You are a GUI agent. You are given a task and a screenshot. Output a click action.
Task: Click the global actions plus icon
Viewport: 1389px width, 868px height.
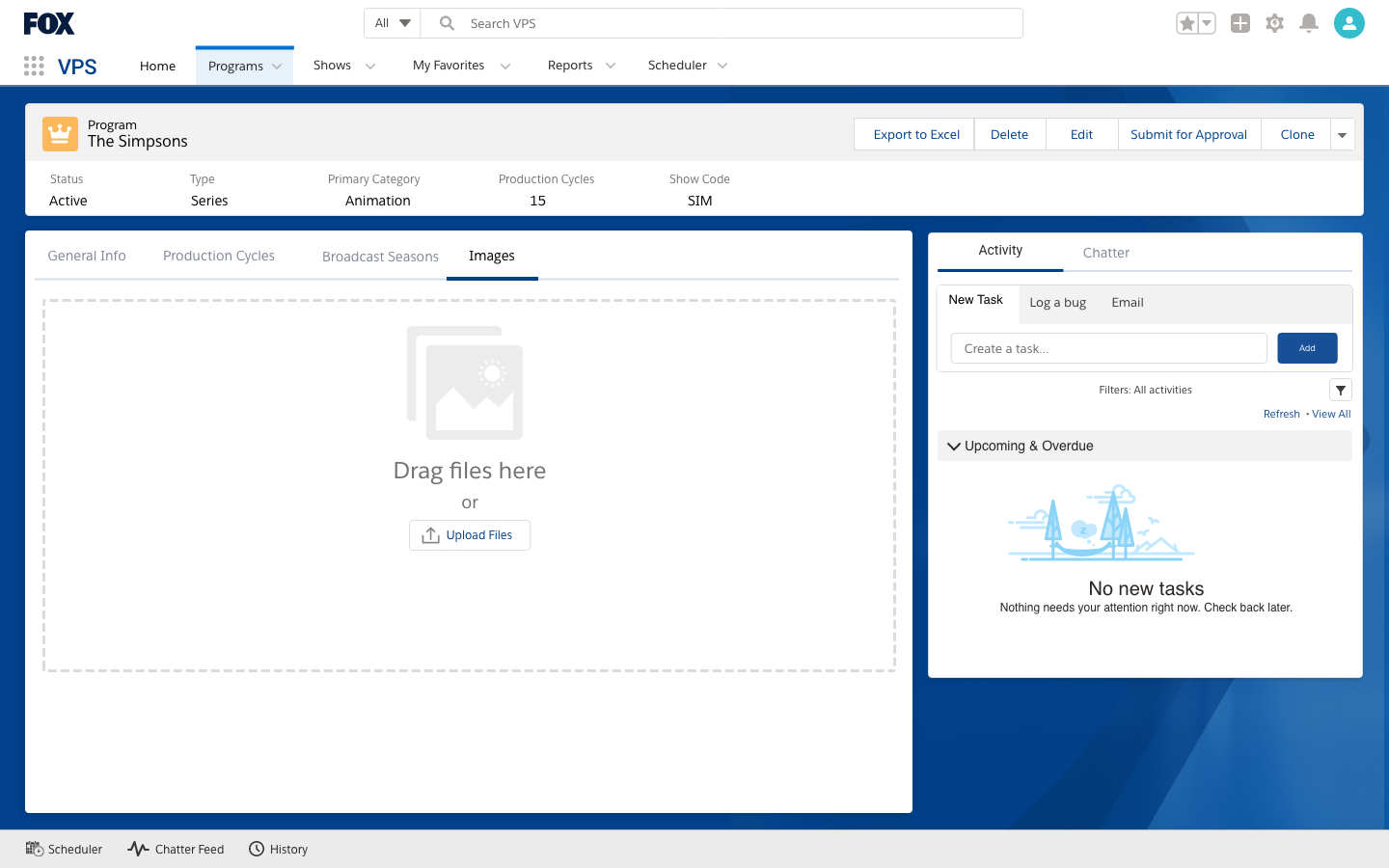[x=1240, y=23]
